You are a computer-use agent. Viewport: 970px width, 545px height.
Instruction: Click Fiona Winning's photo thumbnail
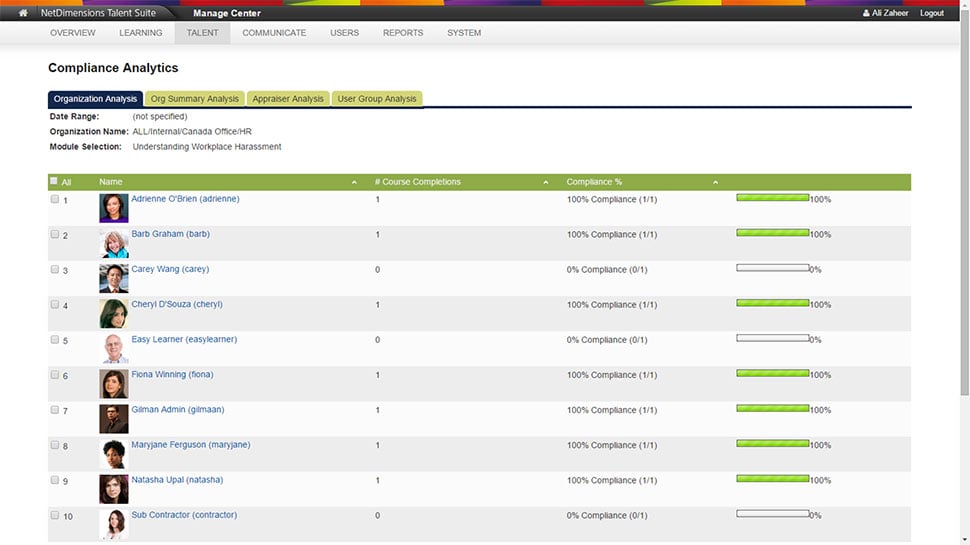coord(114,384)
